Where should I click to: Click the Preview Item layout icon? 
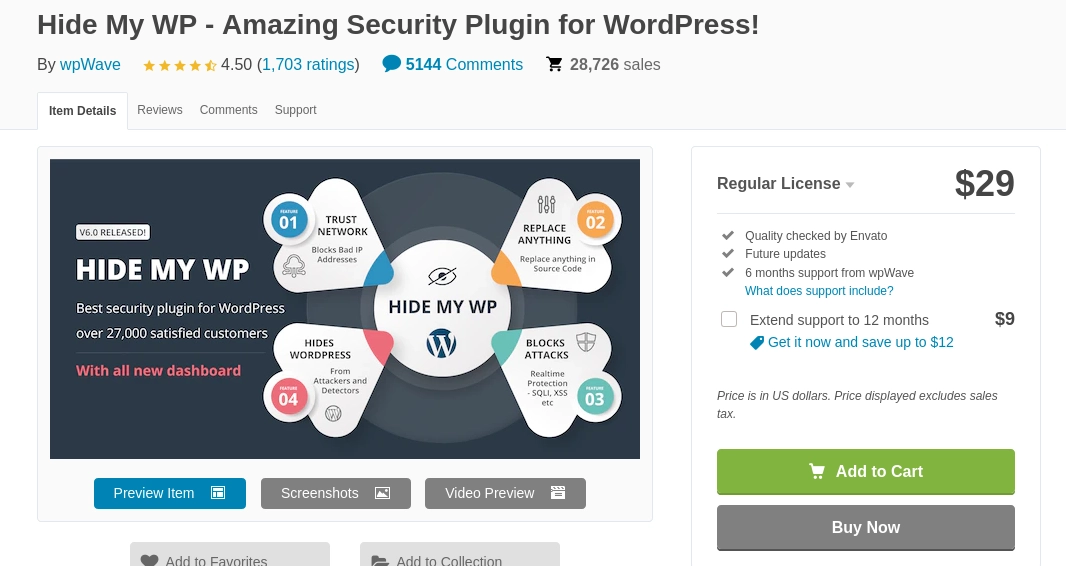click(x=218, y=493)
